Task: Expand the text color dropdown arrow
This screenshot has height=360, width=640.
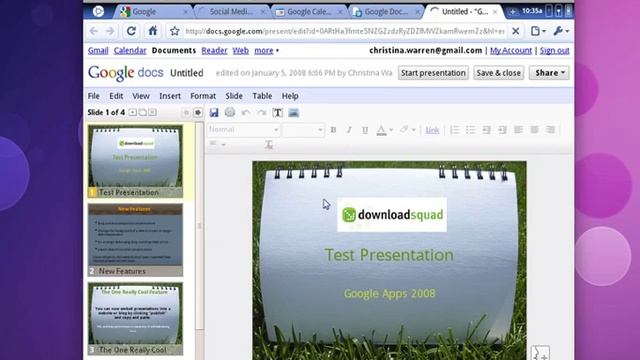Action: tap(391, 130)
